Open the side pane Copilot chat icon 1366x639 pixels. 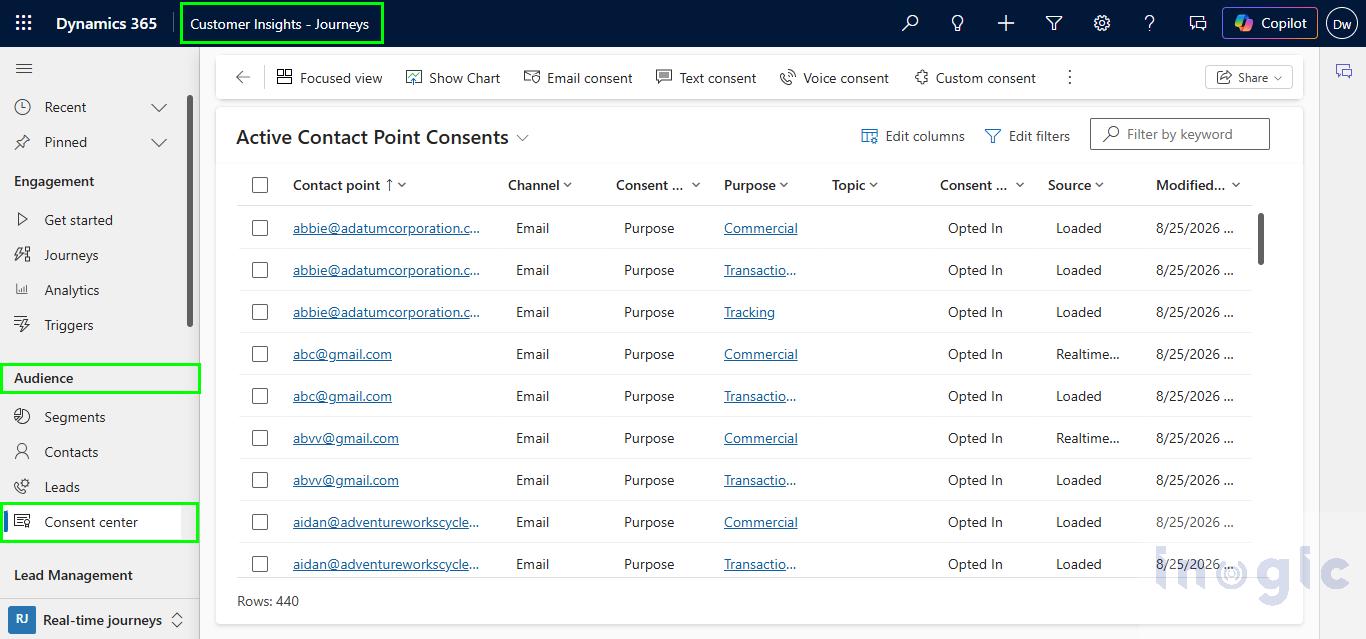[1344, 70]
